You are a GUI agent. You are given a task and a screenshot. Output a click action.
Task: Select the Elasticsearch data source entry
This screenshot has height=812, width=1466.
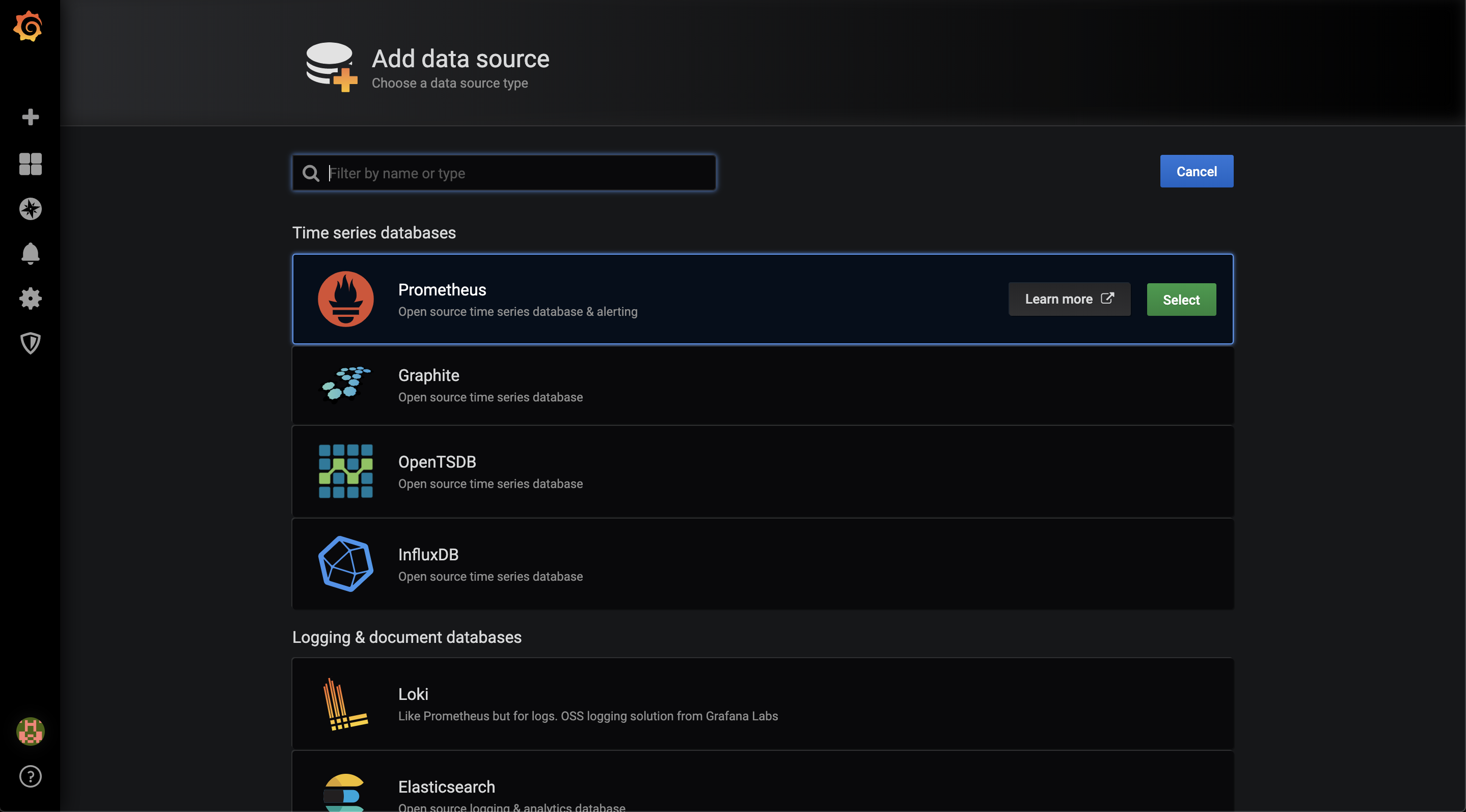763,788
